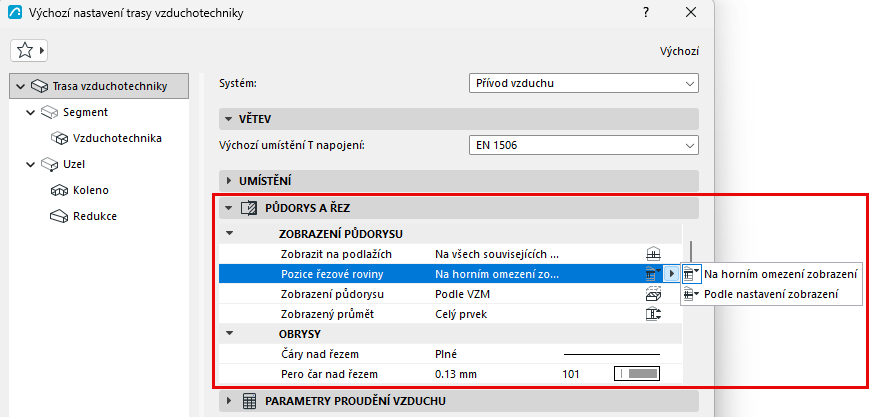876x417 pixels.
Task: Click the Vzduchotechnika duct icon
Action: (59, 138)
